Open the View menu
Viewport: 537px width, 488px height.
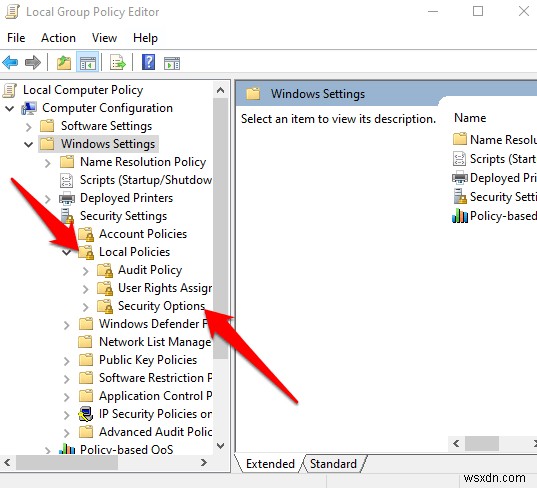coord(104,38)
